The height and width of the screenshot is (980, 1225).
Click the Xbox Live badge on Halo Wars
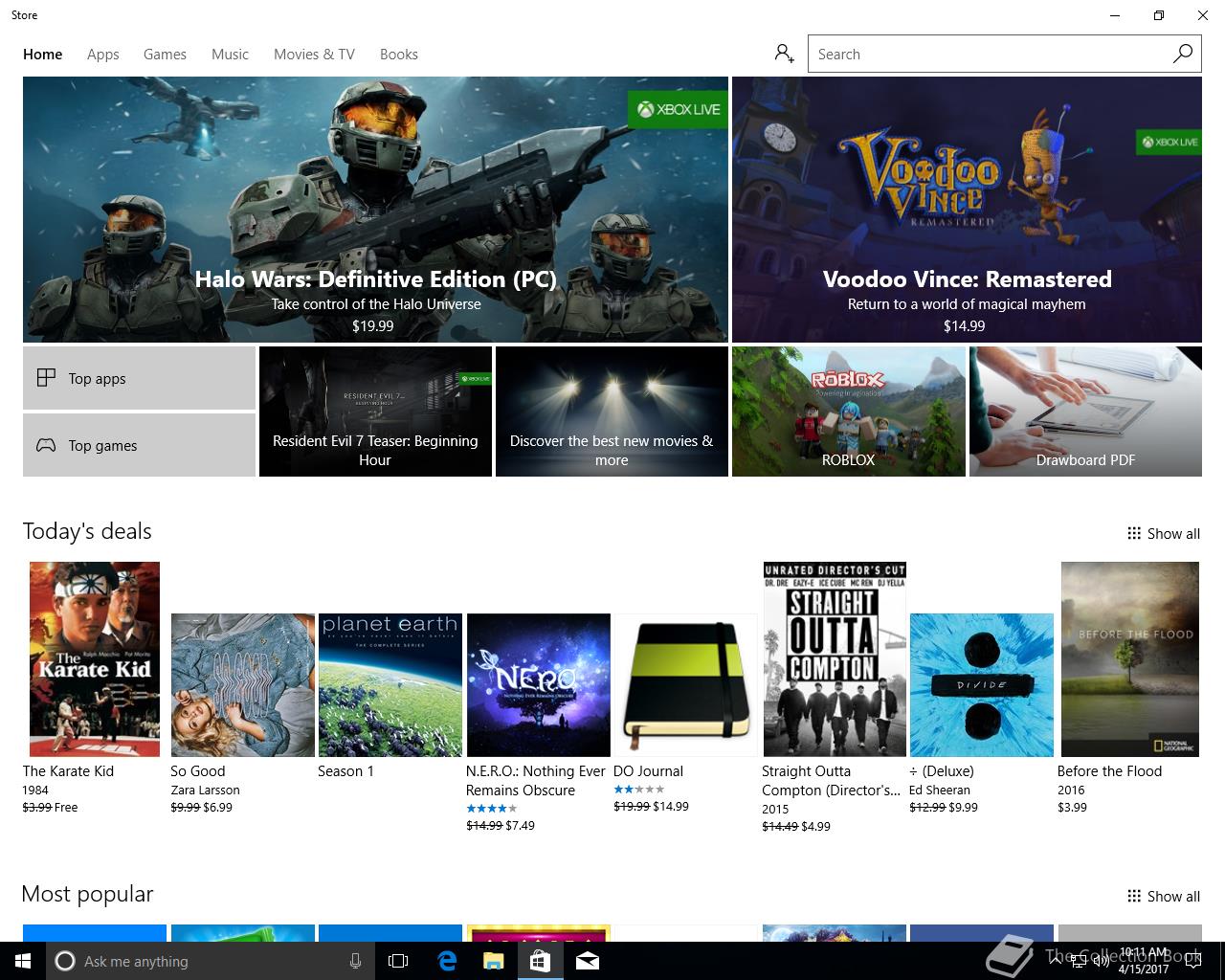coord(678,109)
